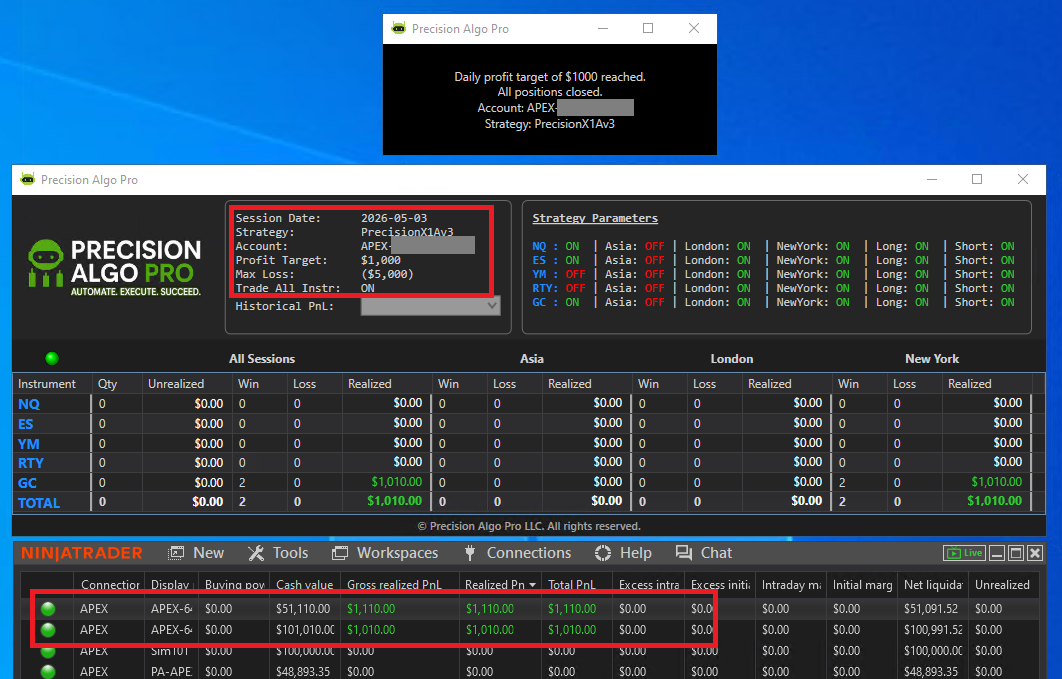Toggle NQ instrument ON switch
Viewport: 1062px width, 679px height.
[572, 246]
